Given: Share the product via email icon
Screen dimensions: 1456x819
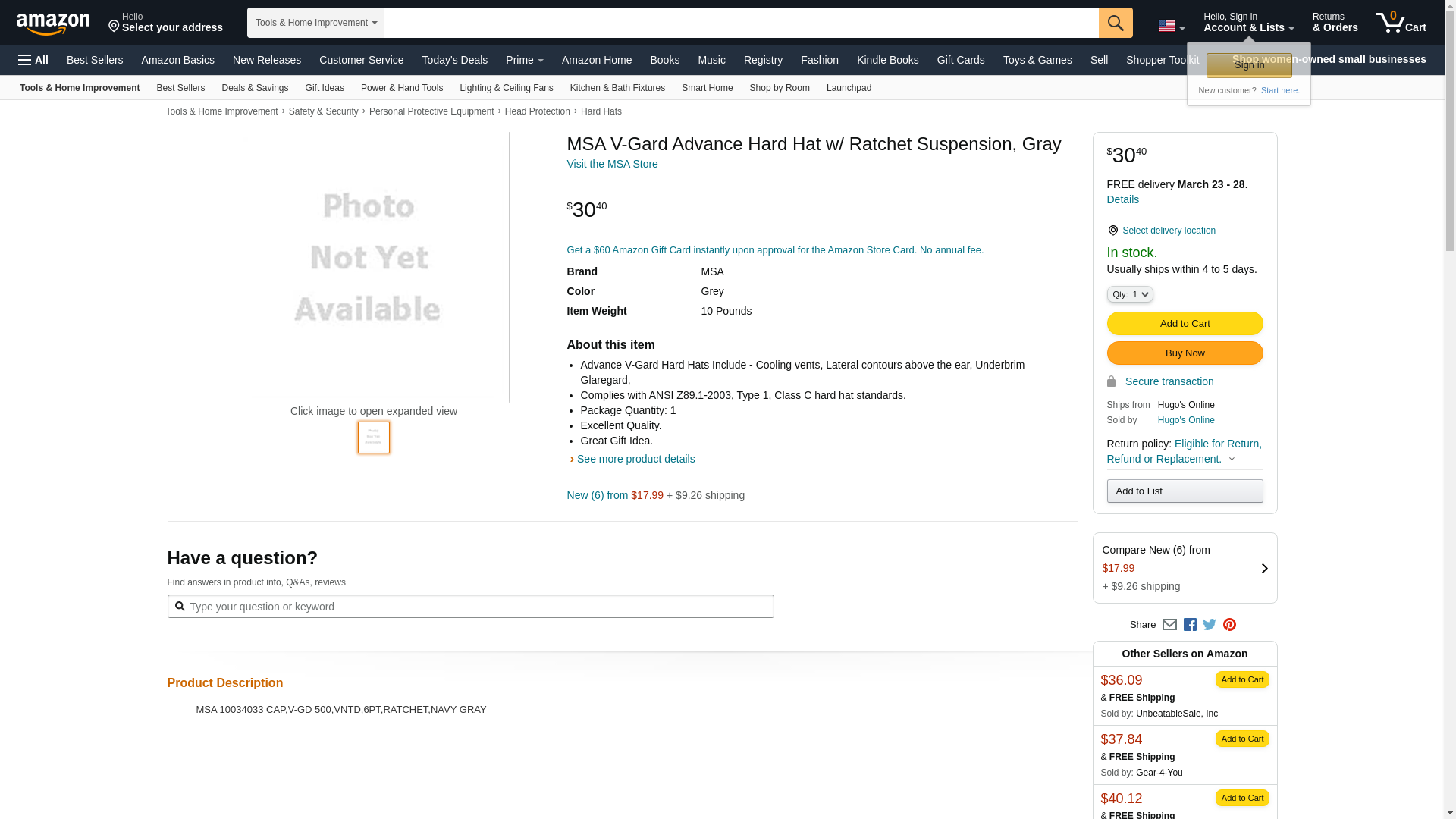Looking at the screenshot, I should tap(1169, 625).
